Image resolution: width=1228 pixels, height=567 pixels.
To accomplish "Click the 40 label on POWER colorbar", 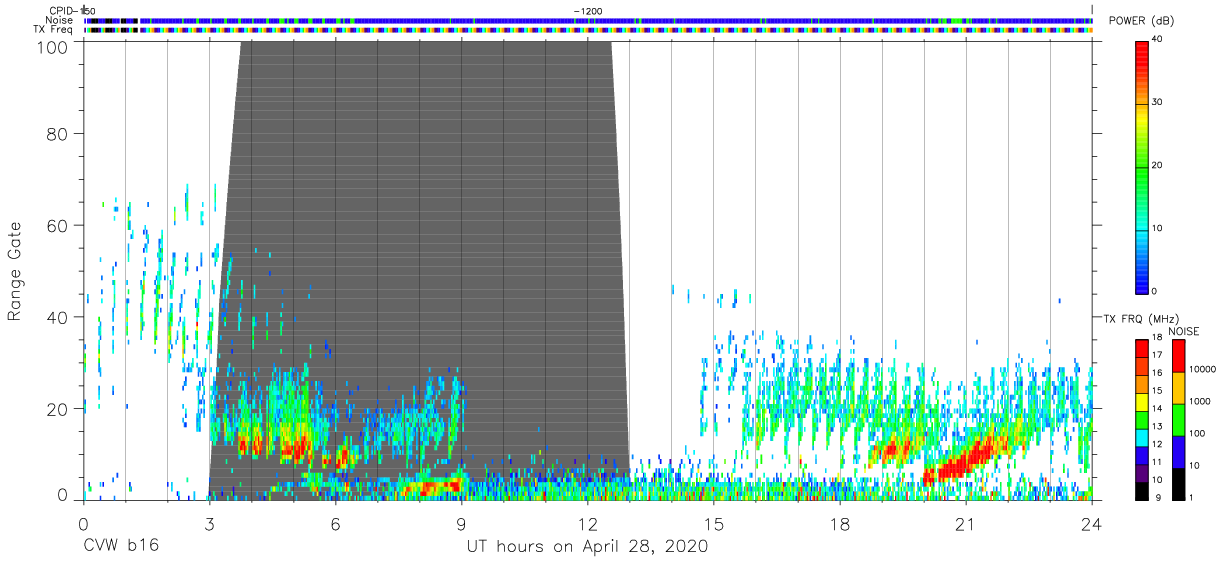I will click(x=1157, y=39).
